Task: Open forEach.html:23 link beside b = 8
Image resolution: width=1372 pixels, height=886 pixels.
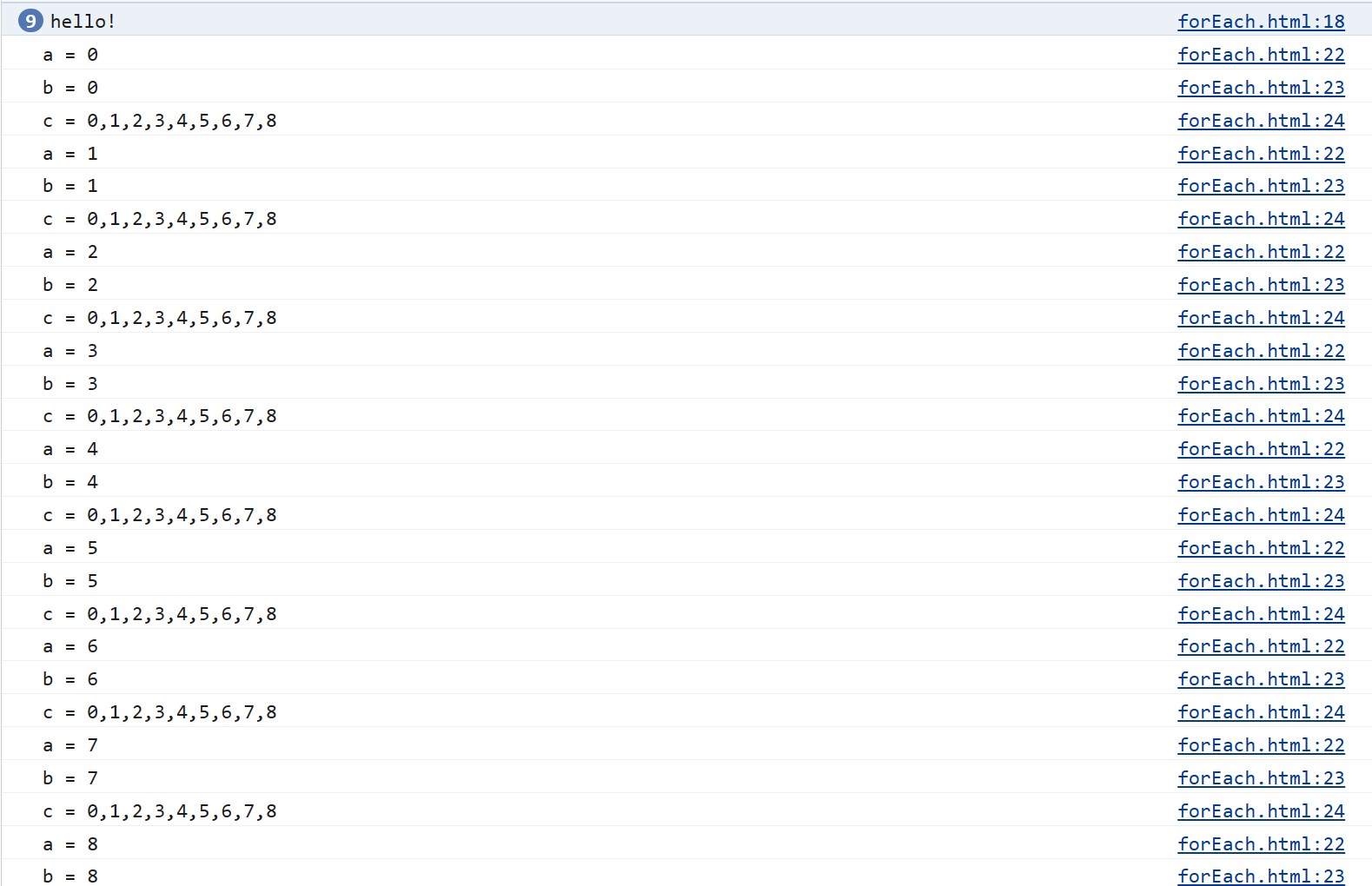Action: (1261, 876)
